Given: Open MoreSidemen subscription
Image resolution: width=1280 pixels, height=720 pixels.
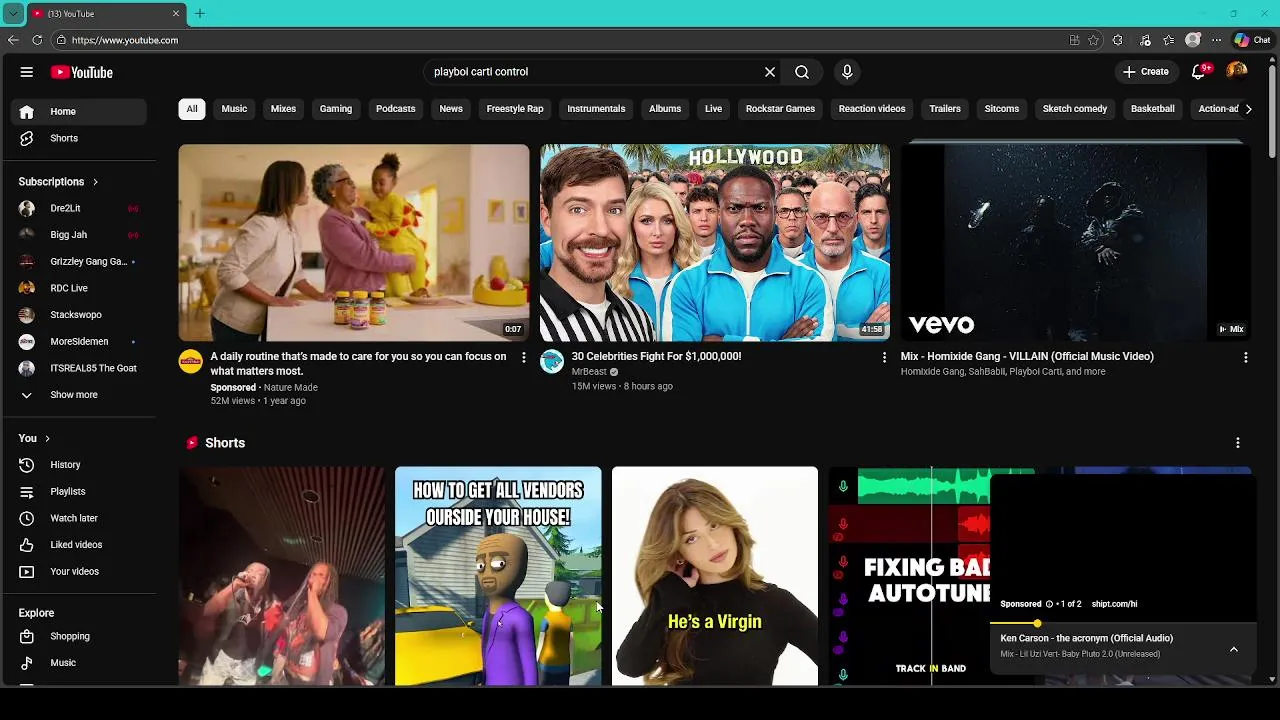Looking at the screenshot, I should click(x=78, y=341).
